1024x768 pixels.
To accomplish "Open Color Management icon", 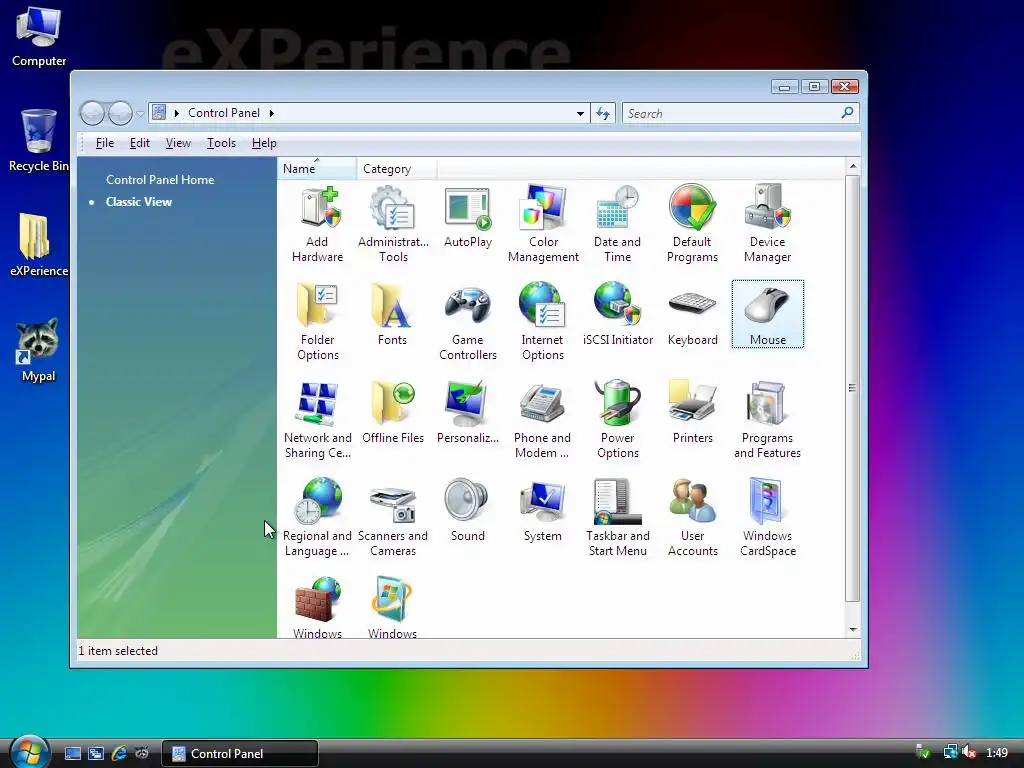I will 543,224.
